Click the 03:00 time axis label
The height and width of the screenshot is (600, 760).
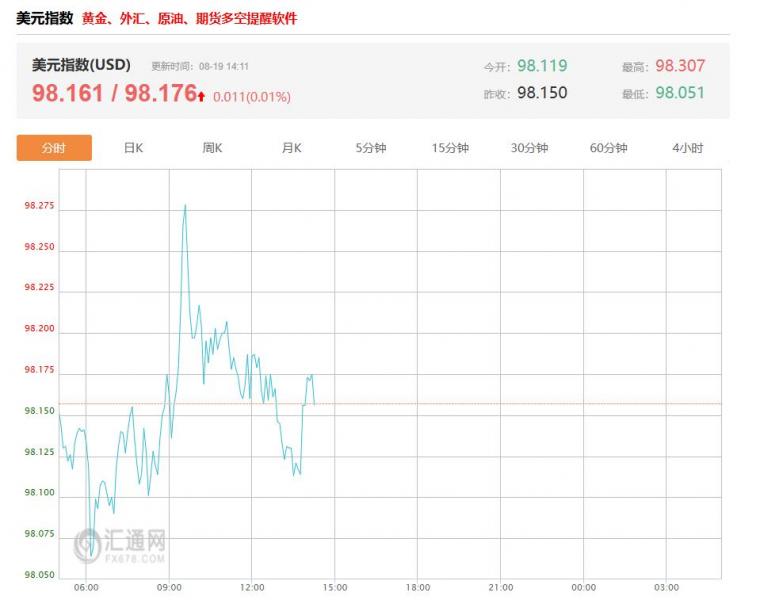666,587
